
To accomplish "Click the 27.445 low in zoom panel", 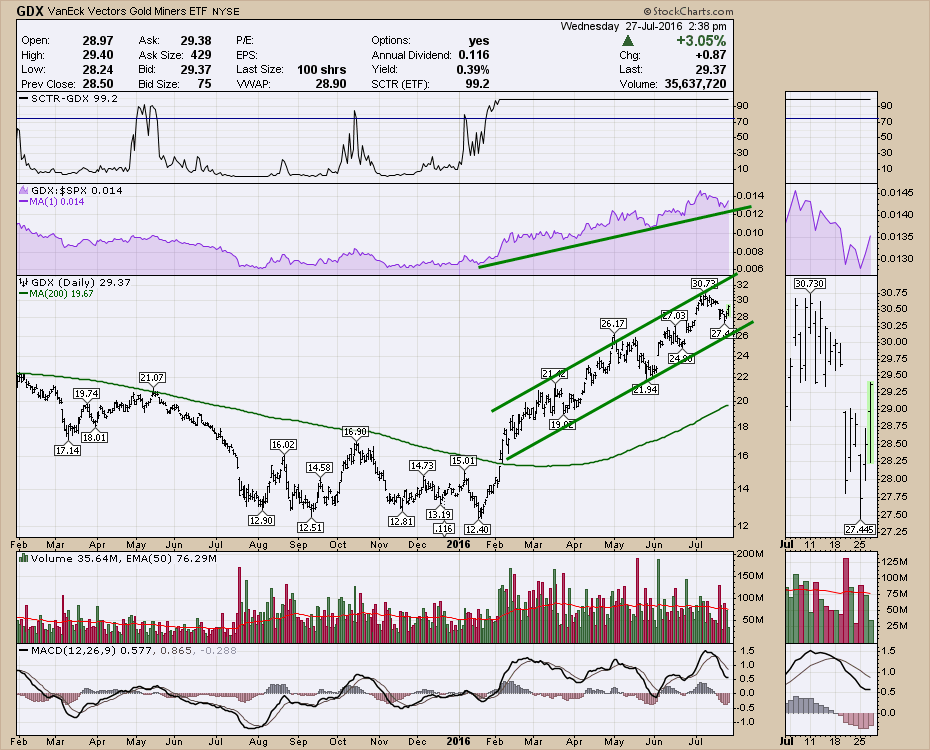I will click(858, 528).
